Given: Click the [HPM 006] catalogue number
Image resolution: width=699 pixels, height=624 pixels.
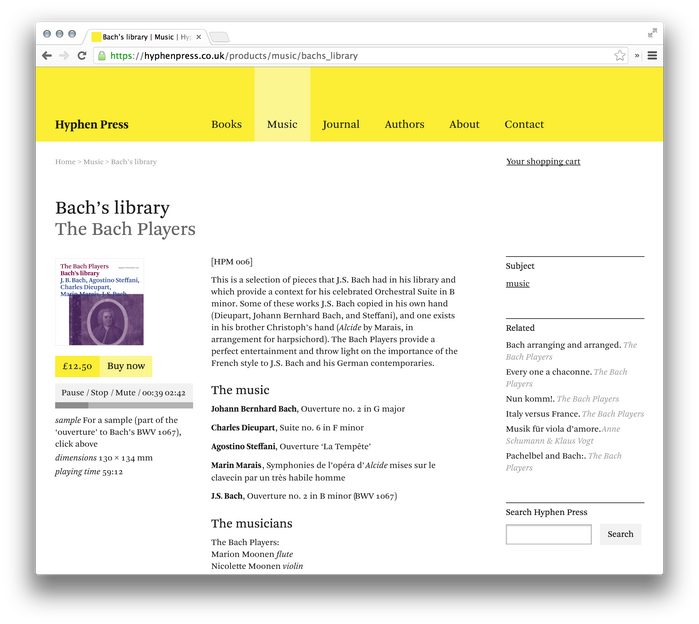Looking at the screenshot, I should tap(232, 262).
